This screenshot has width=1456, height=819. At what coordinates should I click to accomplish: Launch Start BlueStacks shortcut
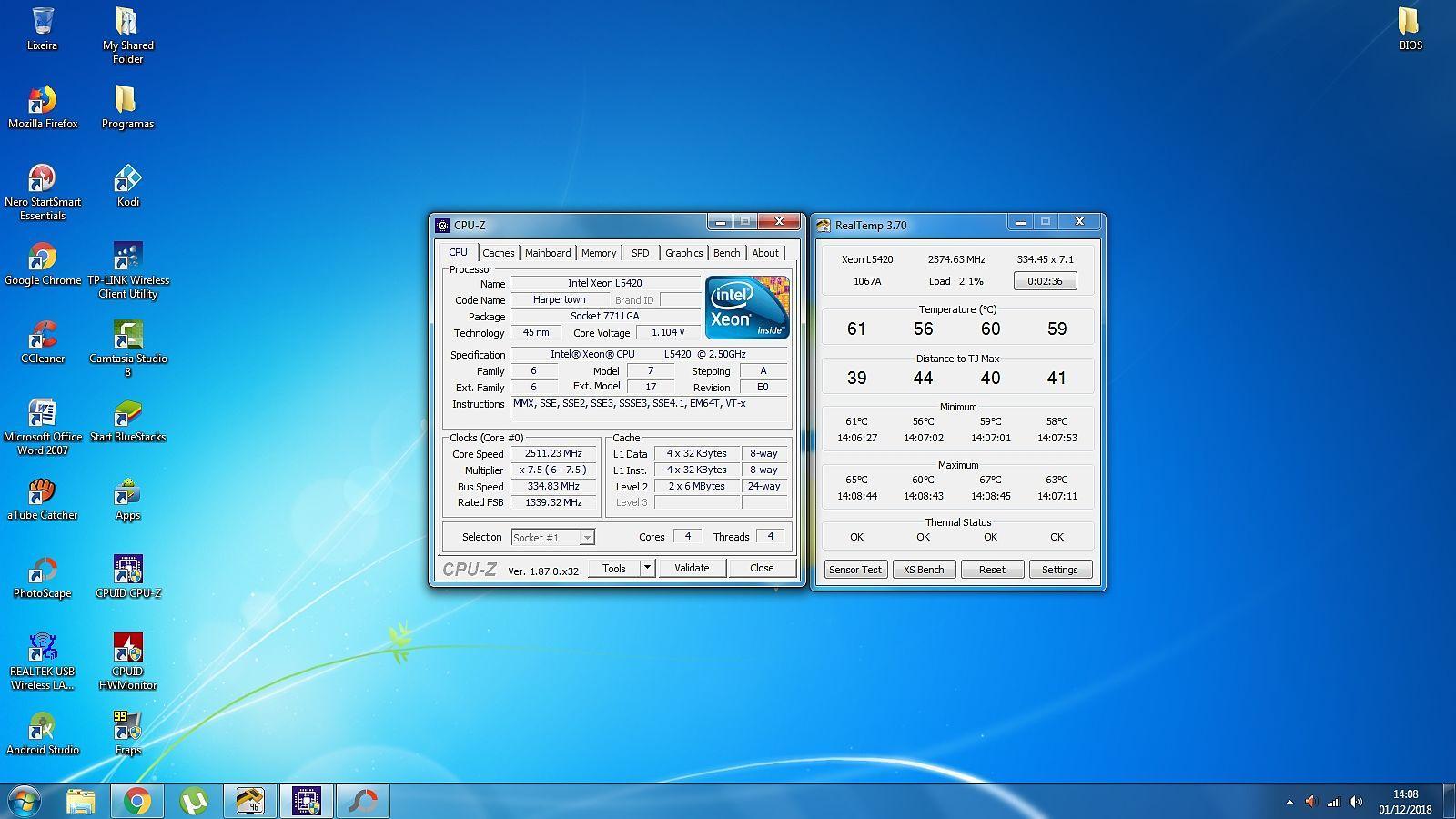[127, 420]
